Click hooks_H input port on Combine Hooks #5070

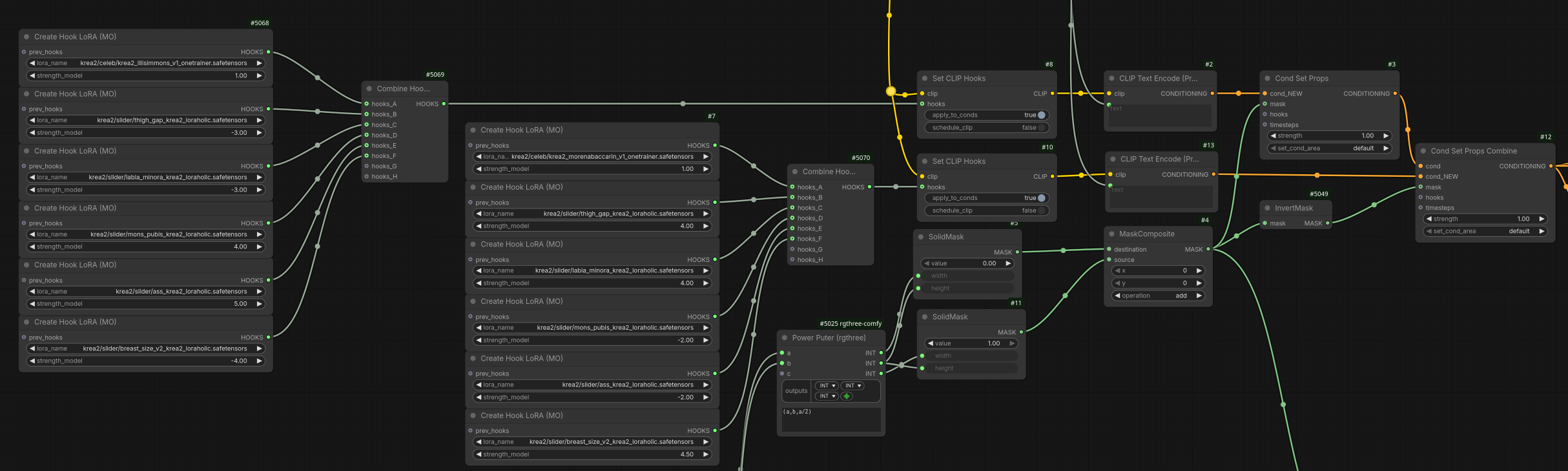click(792, 260)
